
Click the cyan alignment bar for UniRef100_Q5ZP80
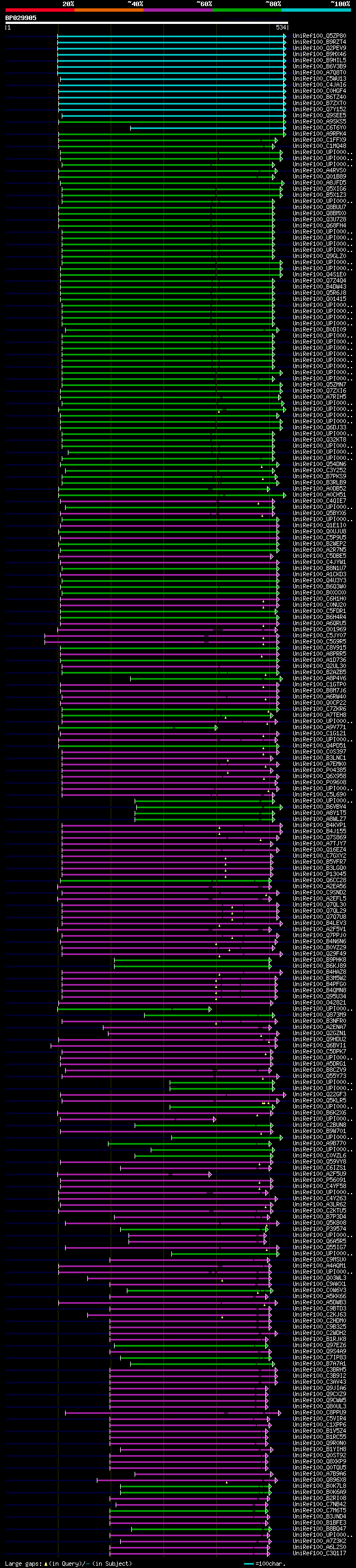pyautogui.click(x=172, y=37)
